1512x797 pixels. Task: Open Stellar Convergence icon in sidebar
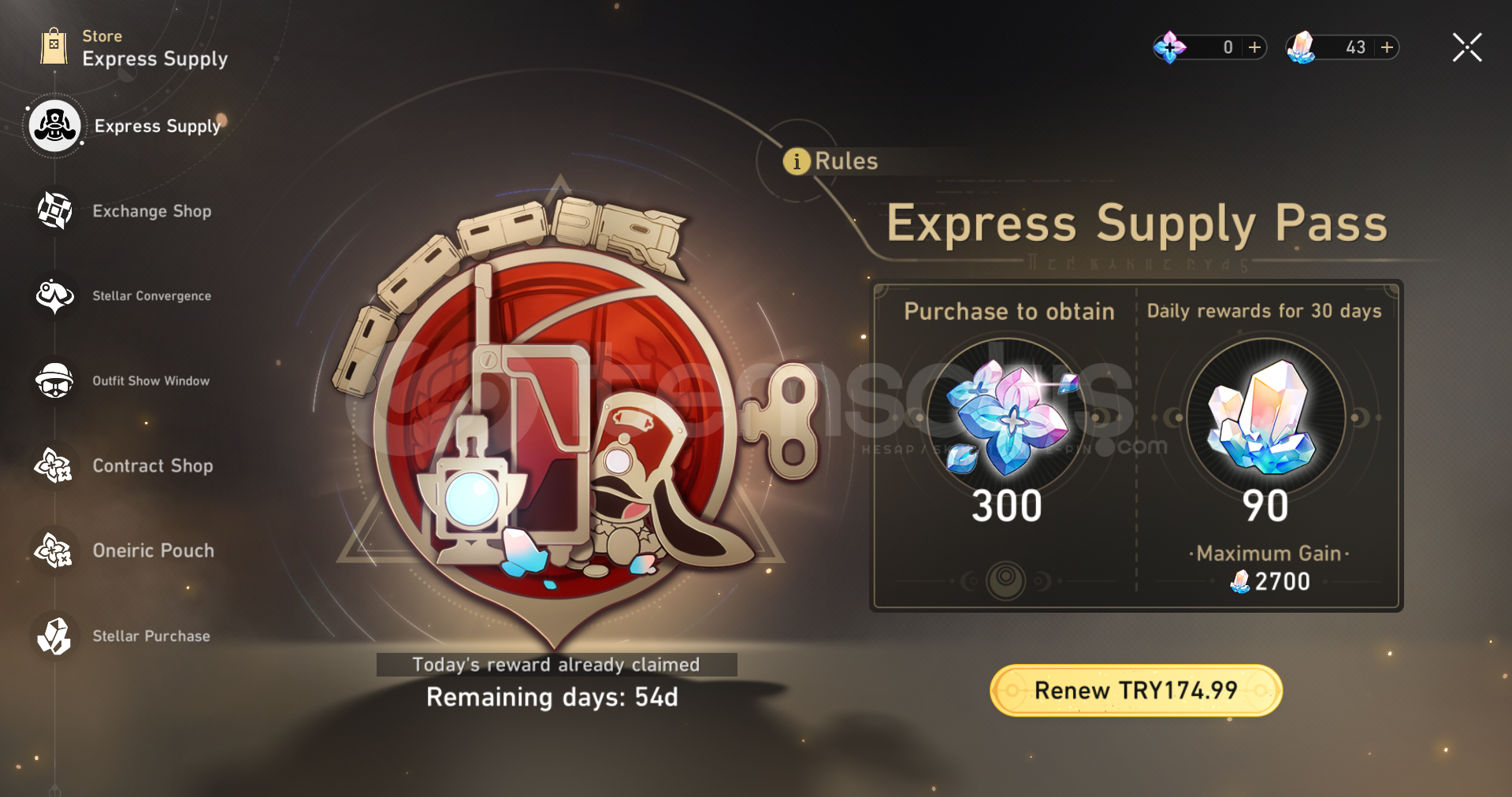(54, 295)
